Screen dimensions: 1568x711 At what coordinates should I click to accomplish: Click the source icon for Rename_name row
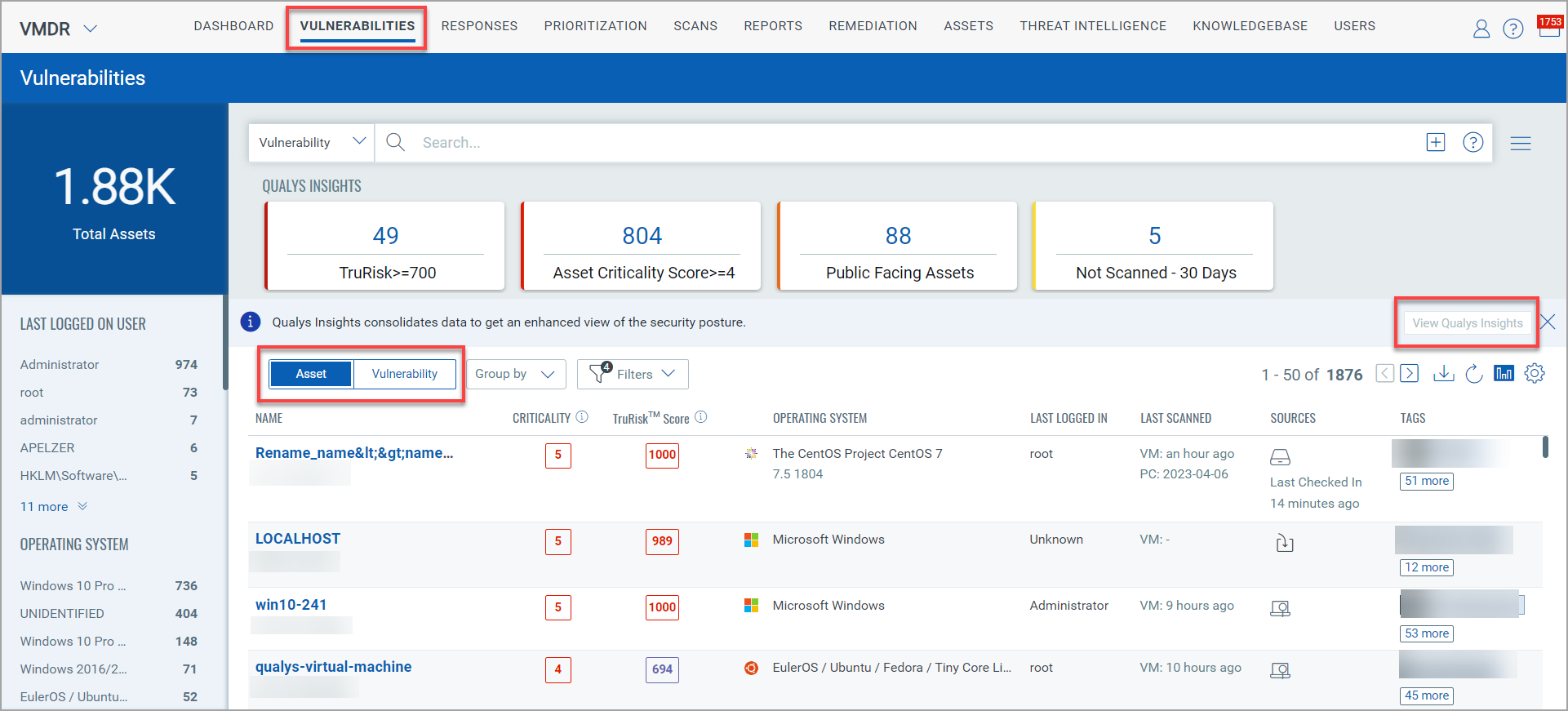(1280, 457)
